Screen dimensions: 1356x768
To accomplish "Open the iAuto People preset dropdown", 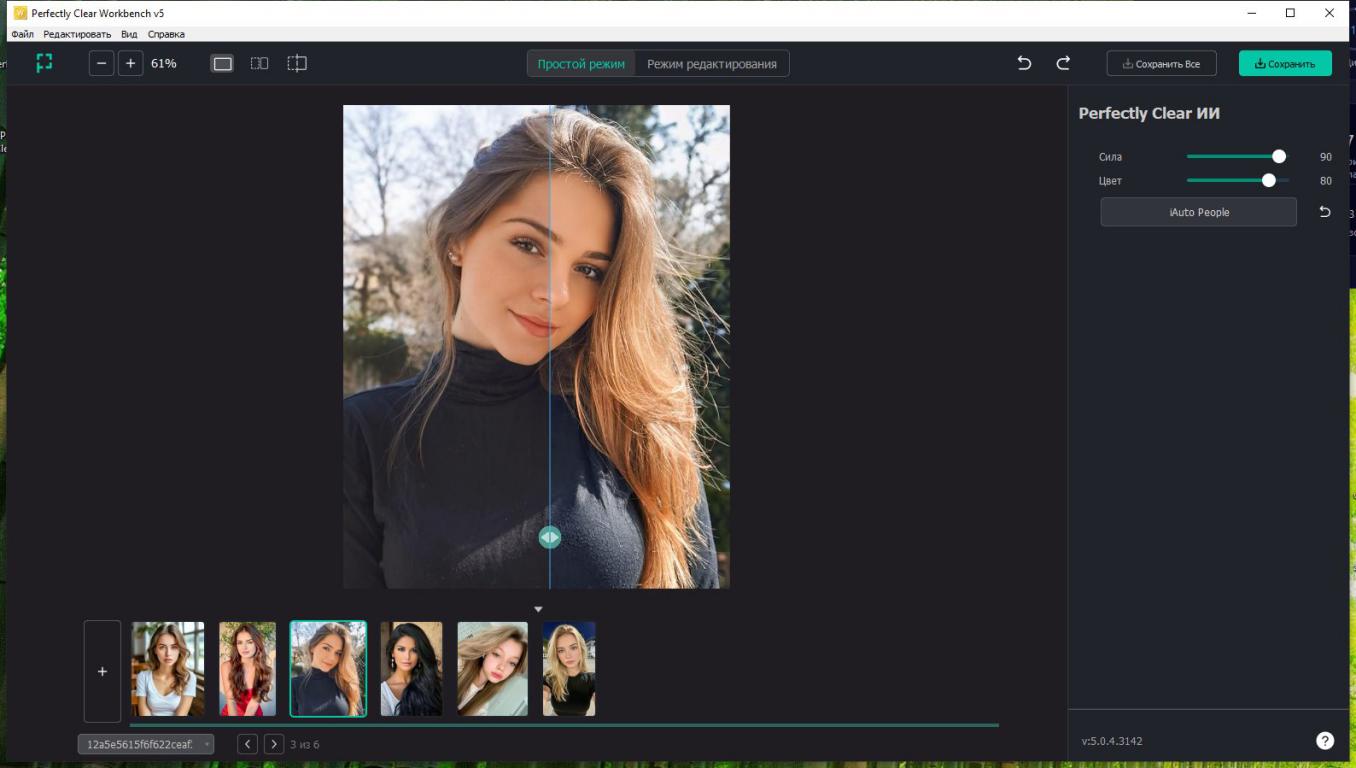I will coord(1198,212).
